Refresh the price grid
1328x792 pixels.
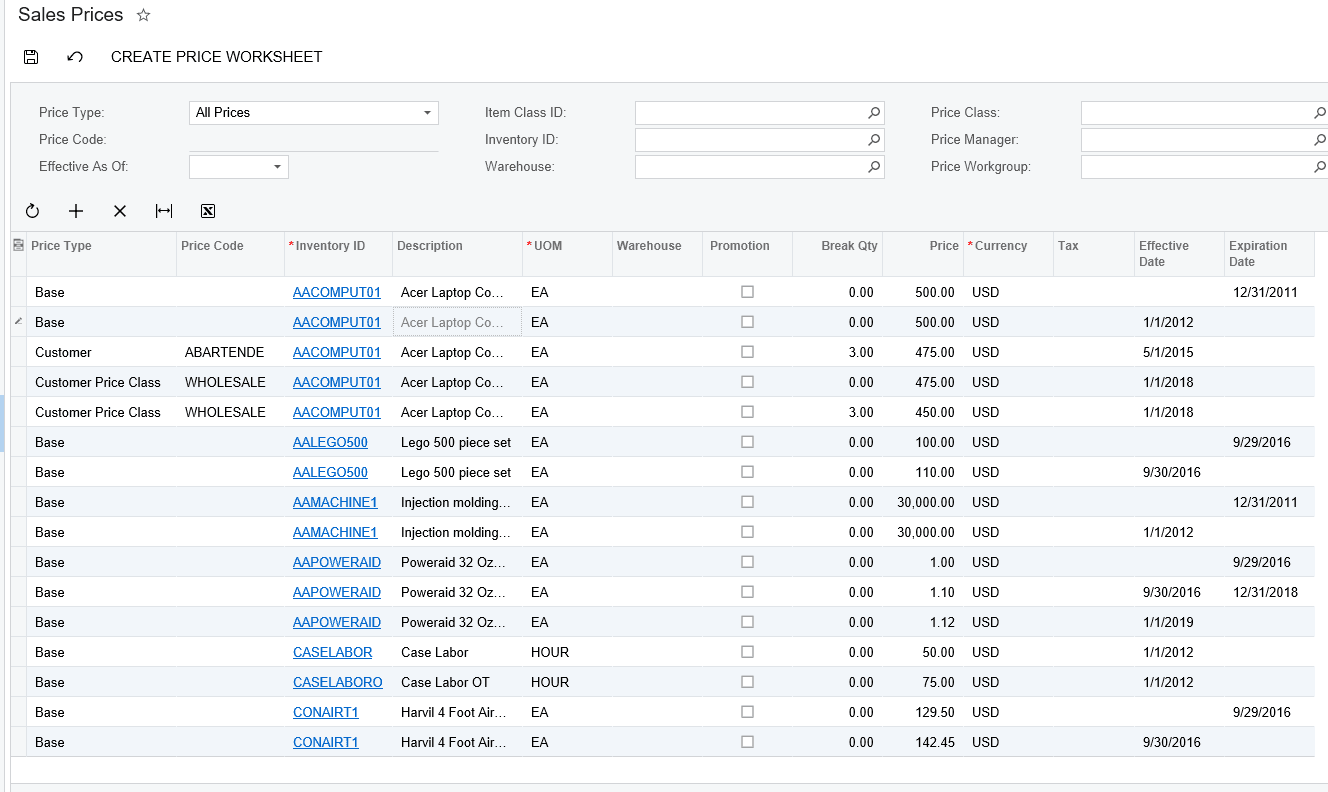click(x=32, y=211)
